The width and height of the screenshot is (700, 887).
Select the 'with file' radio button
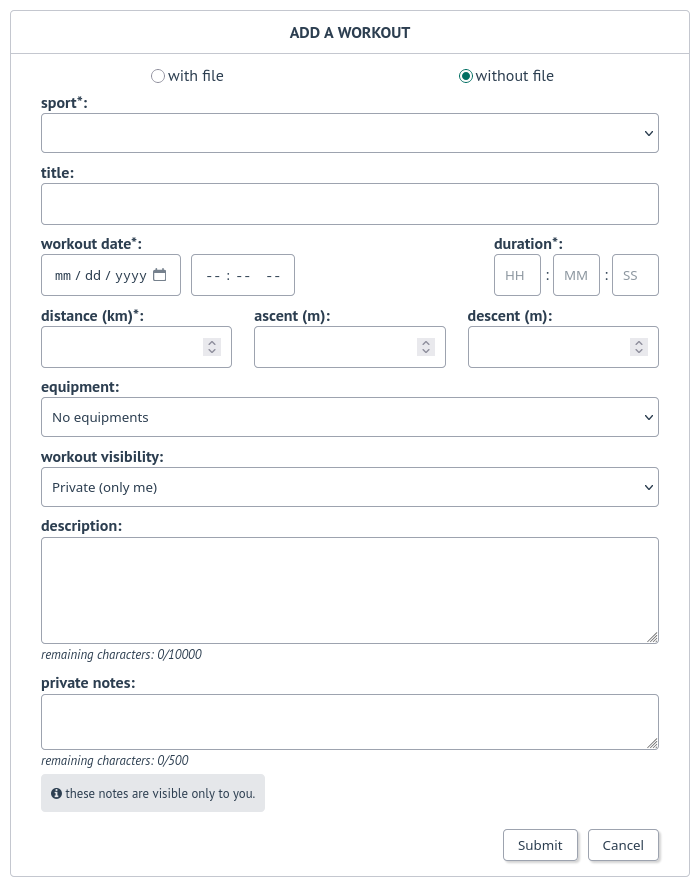click(157, 75)
